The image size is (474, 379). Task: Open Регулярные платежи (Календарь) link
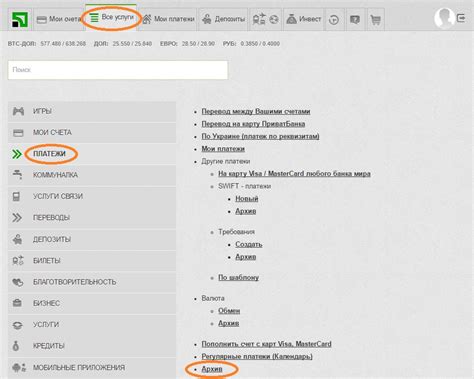pyautogui.click(x=257, y=357)
